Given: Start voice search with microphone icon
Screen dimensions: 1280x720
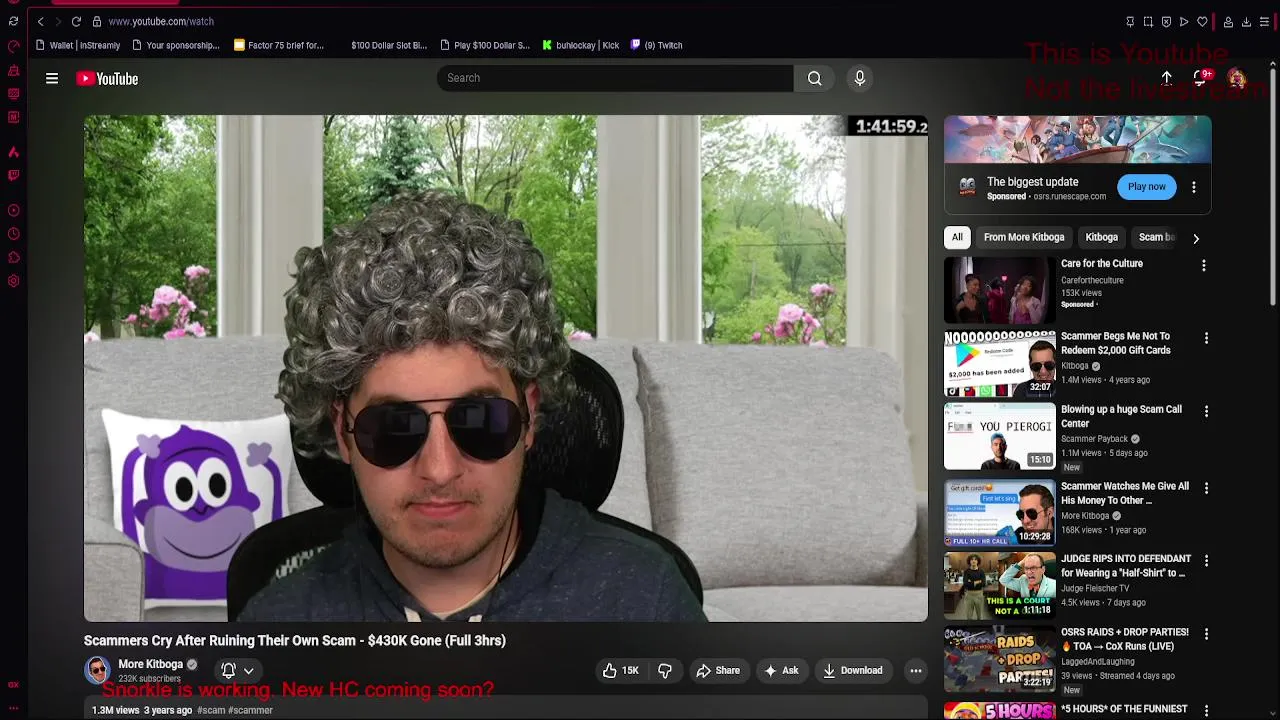Looking at the screenshot, I should [860, 78].
